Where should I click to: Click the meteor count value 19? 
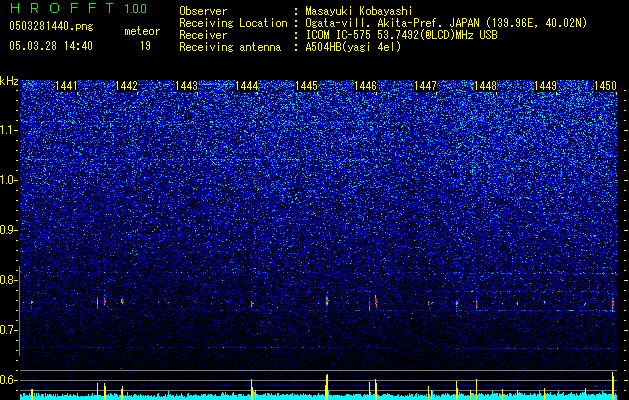pyautogui.click(x=145, y=46)
